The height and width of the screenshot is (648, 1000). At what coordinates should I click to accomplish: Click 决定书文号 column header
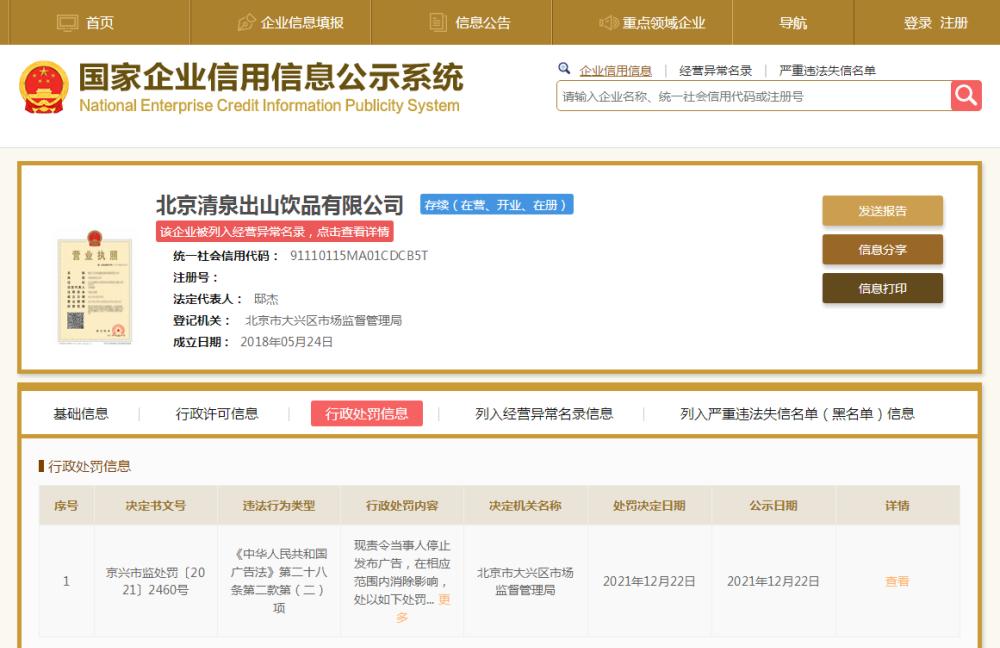pyautogui.click(x=156, y=506)
